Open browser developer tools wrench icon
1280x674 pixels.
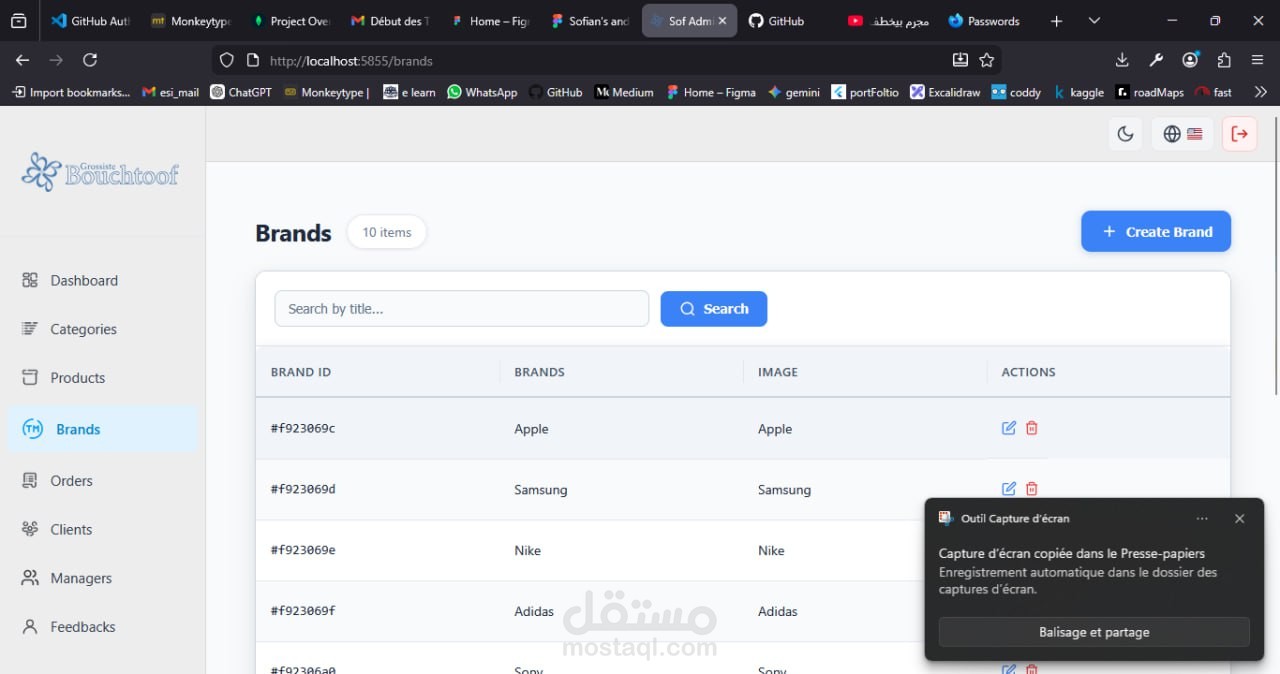tap(1156, 61)
